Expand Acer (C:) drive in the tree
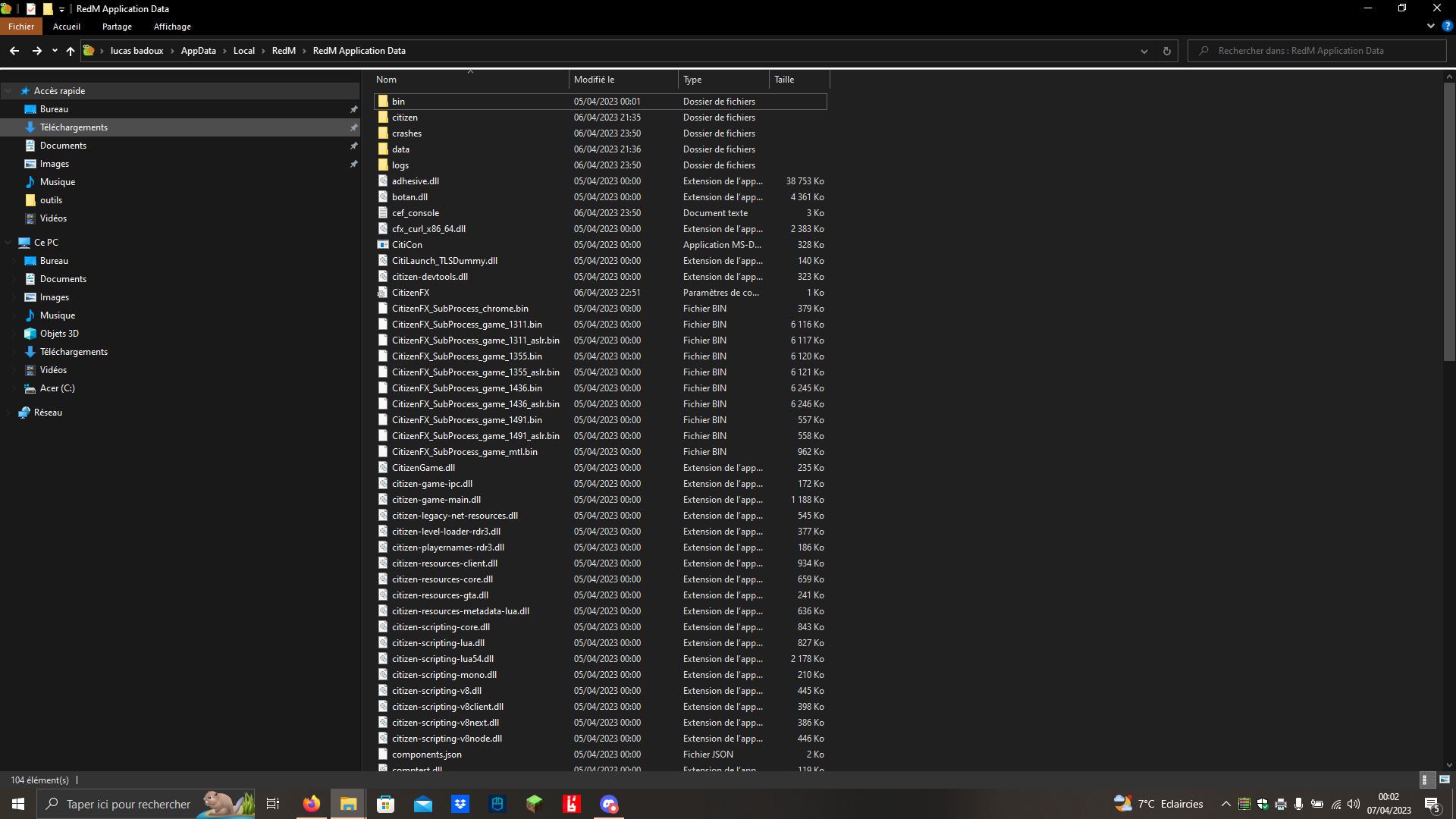The image size is (1456, 819). [x=15, y=388]
